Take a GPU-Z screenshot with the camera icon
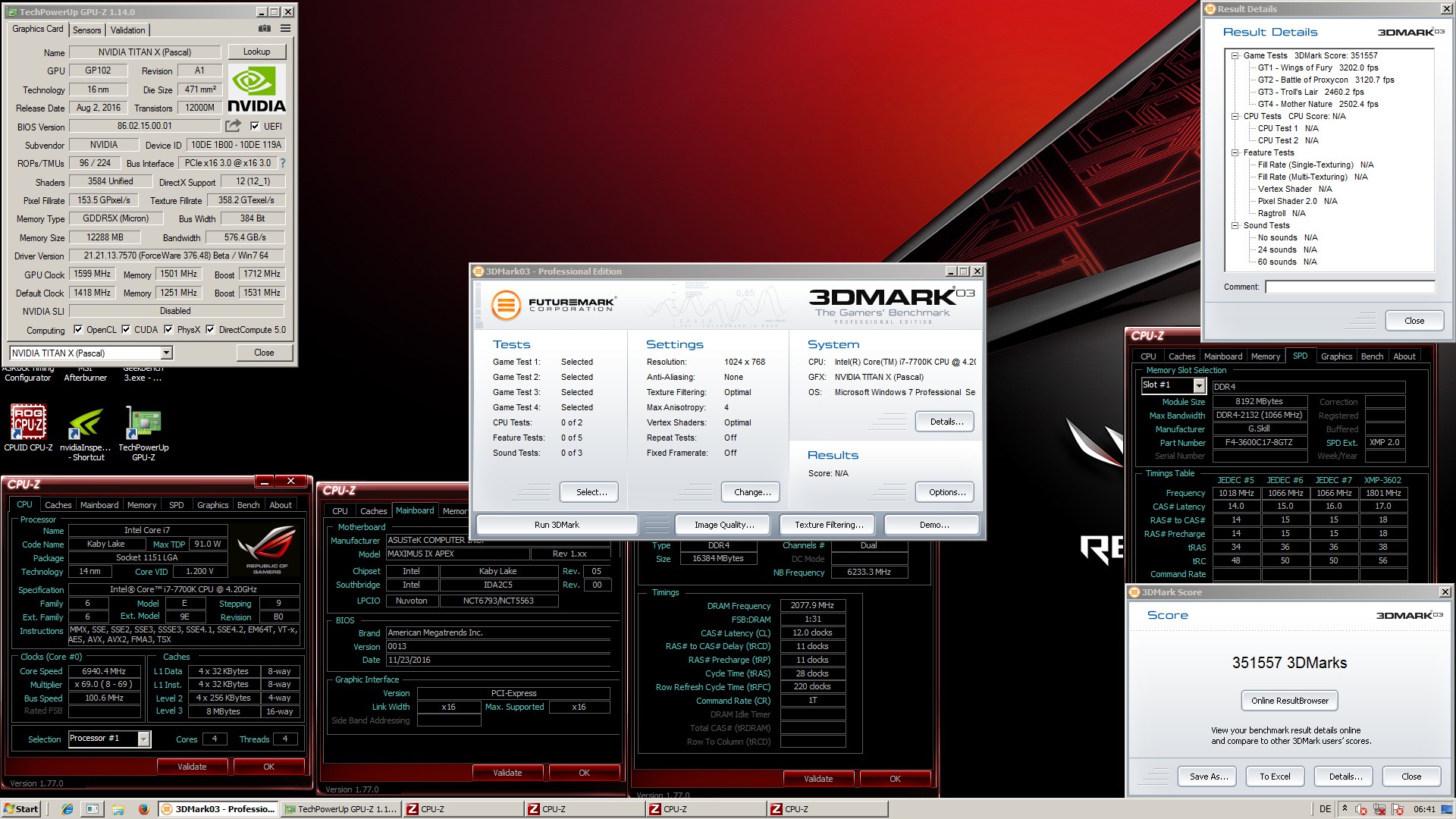 [264, 29]
